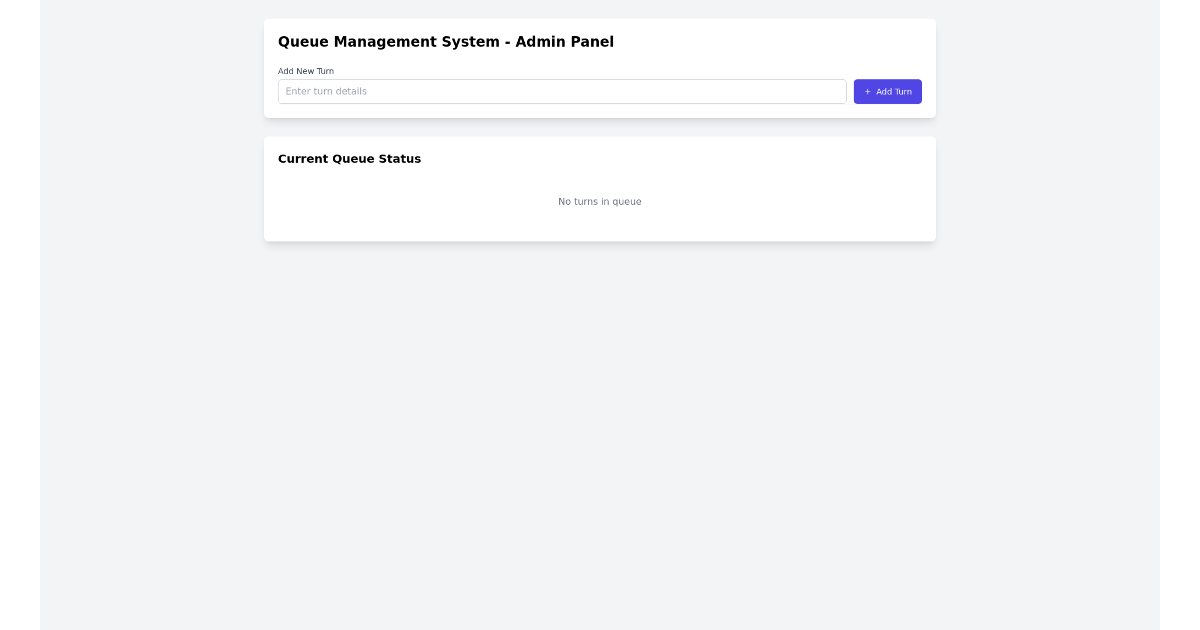Click the plus icon on Add Turn button
Screen dimensions: 1200x630
[x=867, y=91]
